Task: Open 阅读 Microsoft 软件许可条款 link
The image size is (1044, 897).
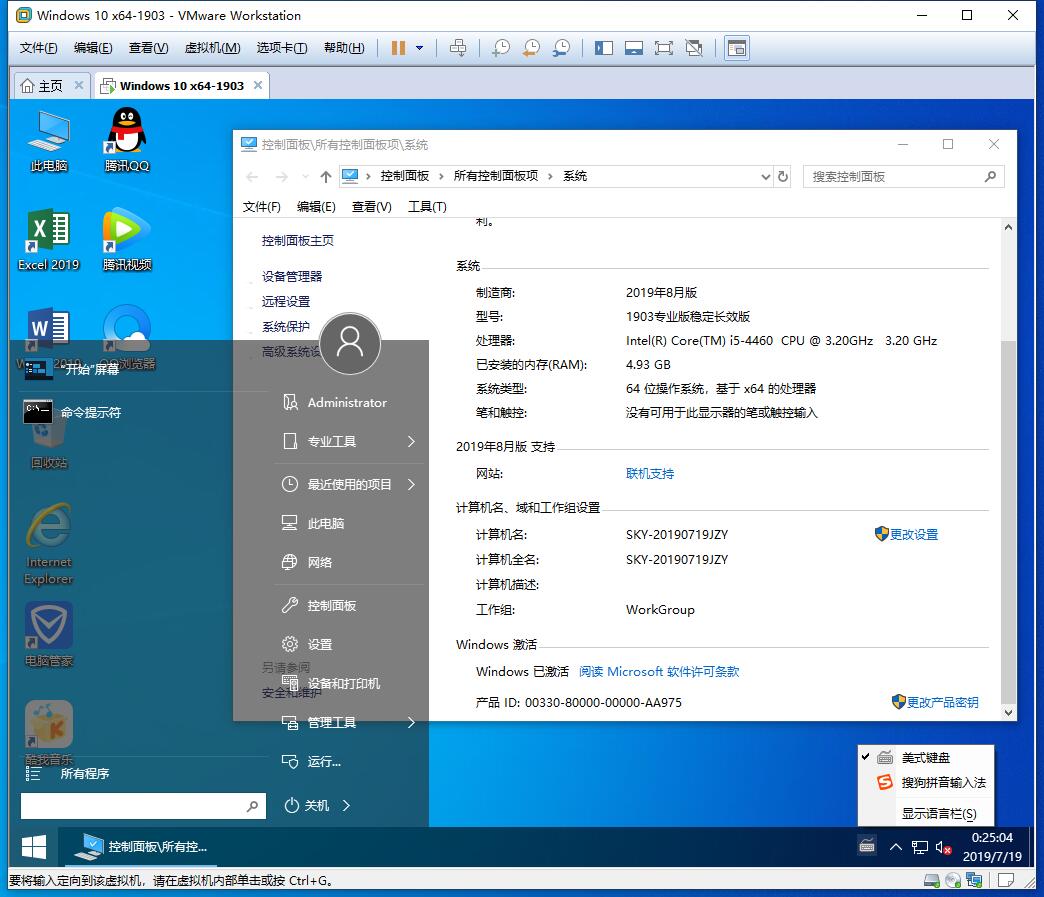Action: (x=659, y=671)
